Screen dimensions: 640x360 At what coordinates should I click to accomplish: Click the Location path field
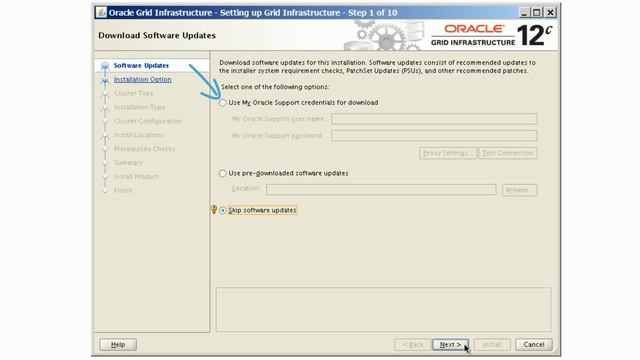[381, 189]
